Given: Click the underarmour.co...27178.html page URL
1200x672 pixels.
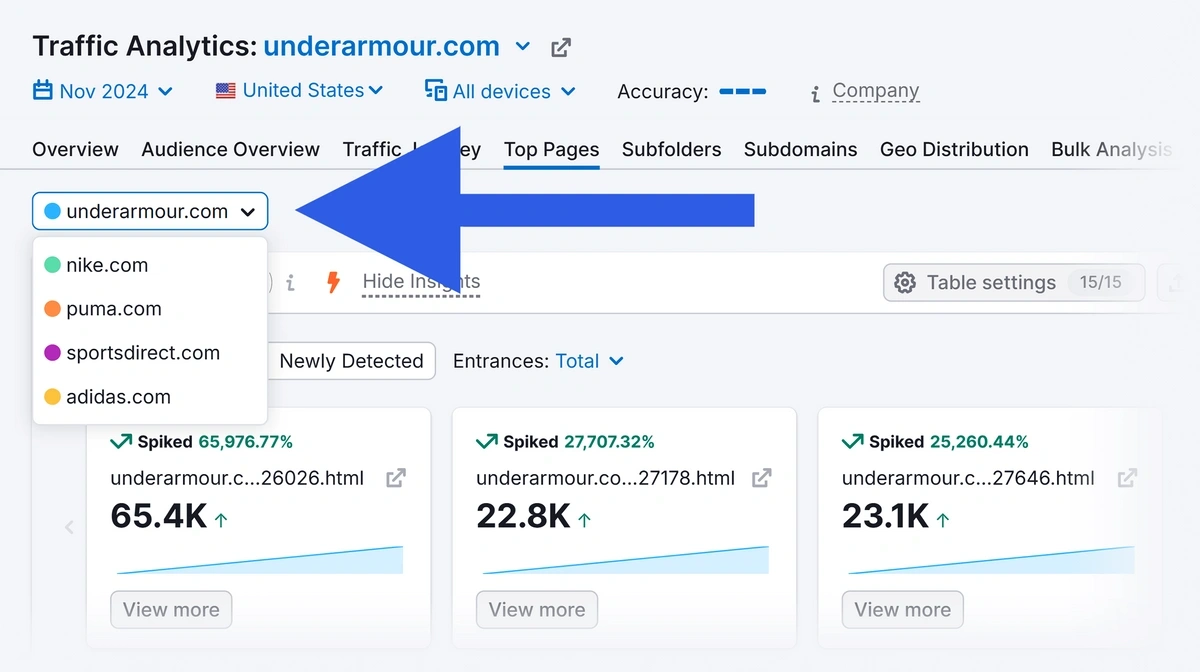Looking at the screenshot, I should 606,478.
